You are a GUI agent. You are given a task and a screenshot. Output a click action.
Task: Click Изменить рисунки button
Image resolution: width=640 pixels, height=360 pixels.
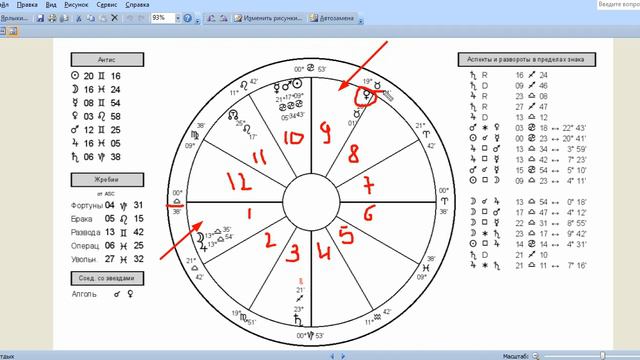coord(268,18)
